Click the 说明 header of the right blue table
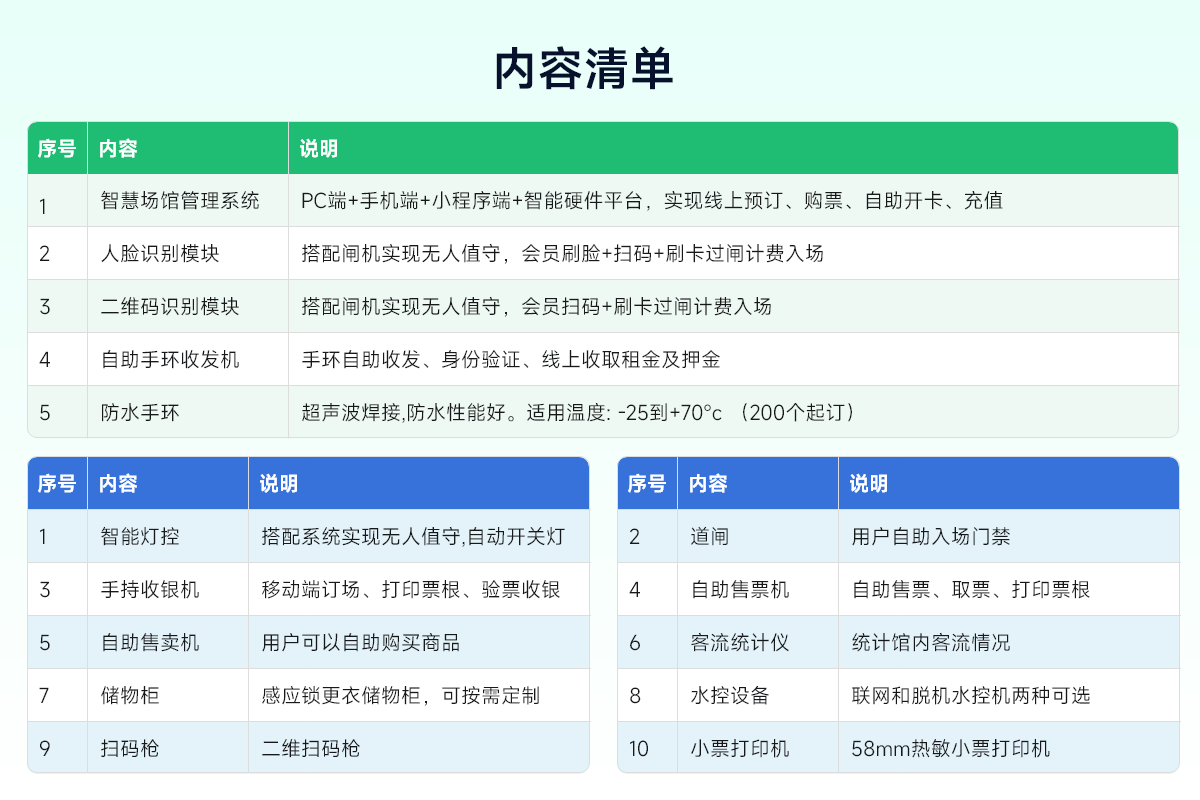The height and width of the screenshot is (800, 1200). pyautogui.click(x=862, y=483)
